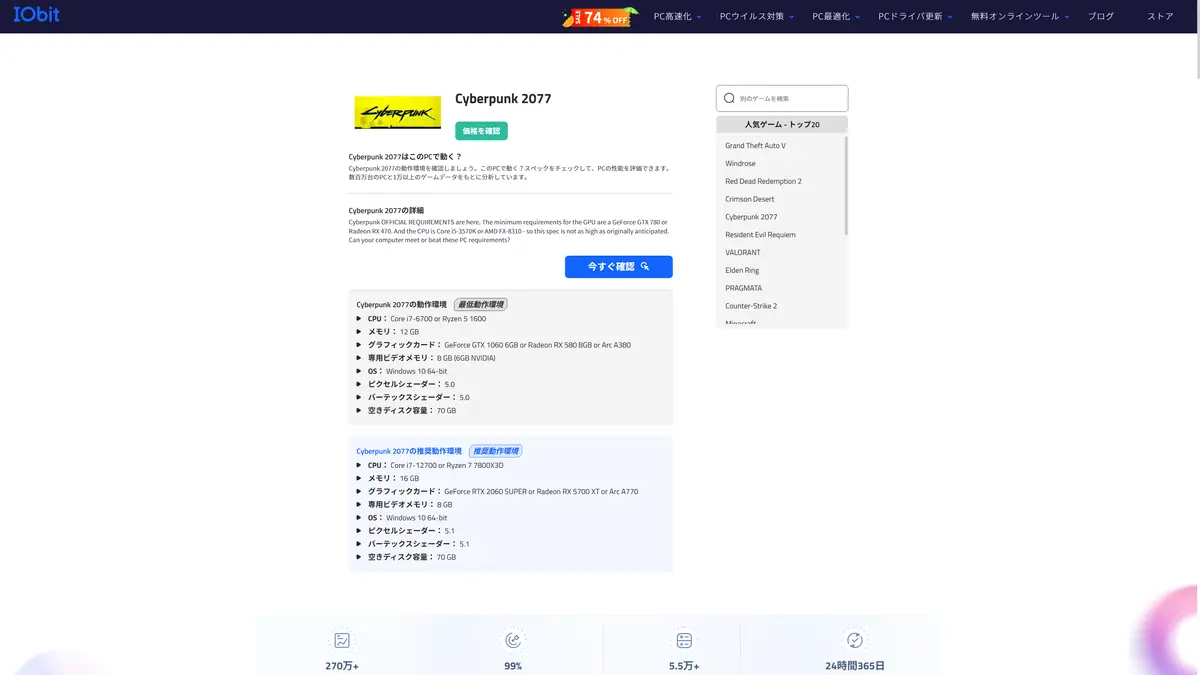Image resolution: width=1200 pixels, height=675 pixels.
Task: Expand the PCドライバ更新 menu
Action: point(915,17)
